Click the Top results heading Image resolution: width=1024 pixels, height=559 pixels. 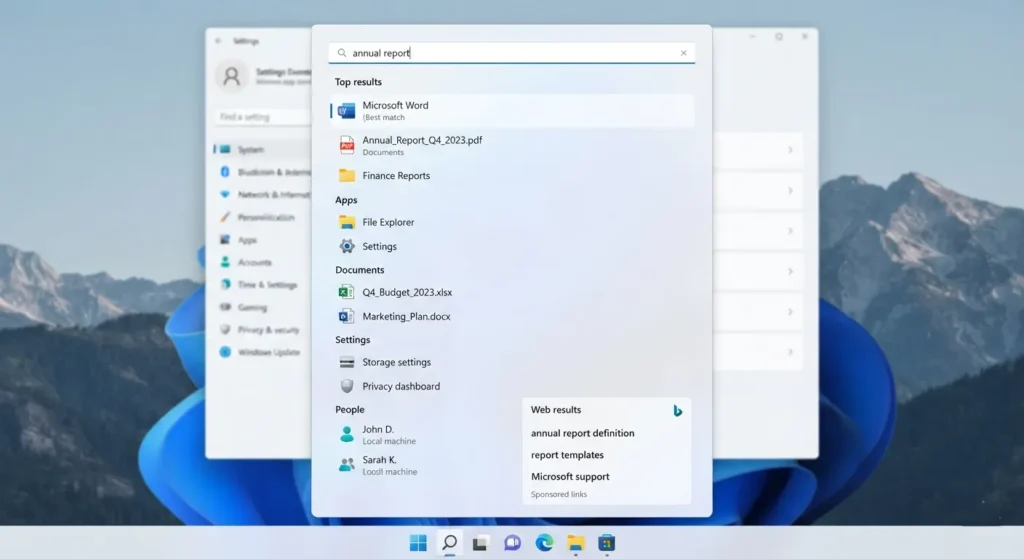[359, 82]
